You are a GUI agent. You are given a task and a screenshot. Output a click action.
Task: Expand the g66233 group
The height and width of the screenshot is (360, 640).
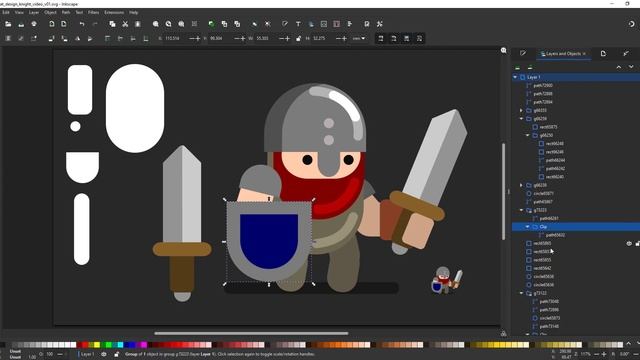[x=521, y=111]
